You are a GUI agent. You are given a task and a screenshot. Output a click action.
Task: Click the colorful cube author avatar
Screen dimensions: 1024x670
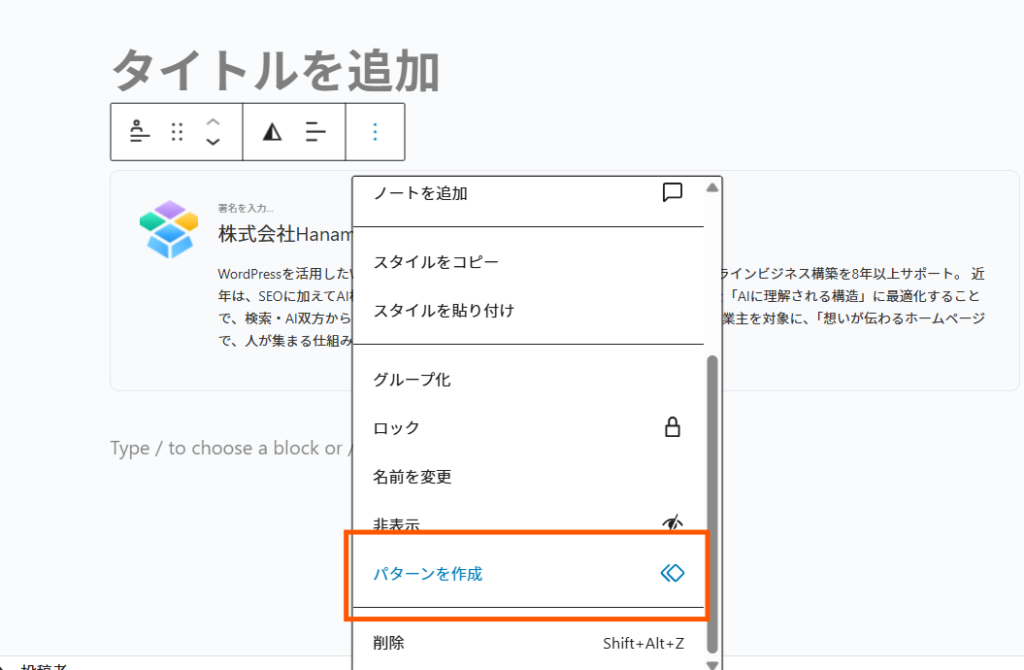click(x=168, y=228)
